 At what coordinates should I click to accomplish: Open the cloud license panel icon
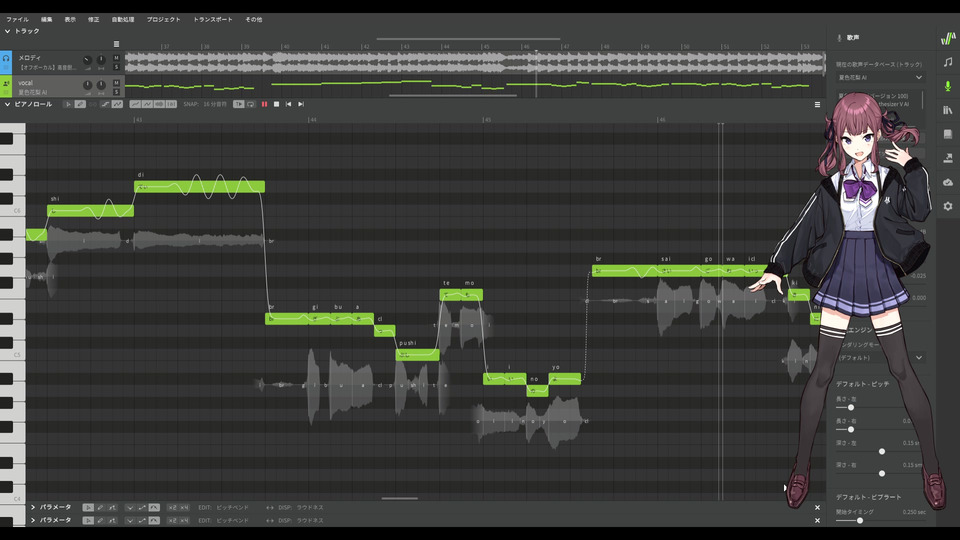point(948,182)
